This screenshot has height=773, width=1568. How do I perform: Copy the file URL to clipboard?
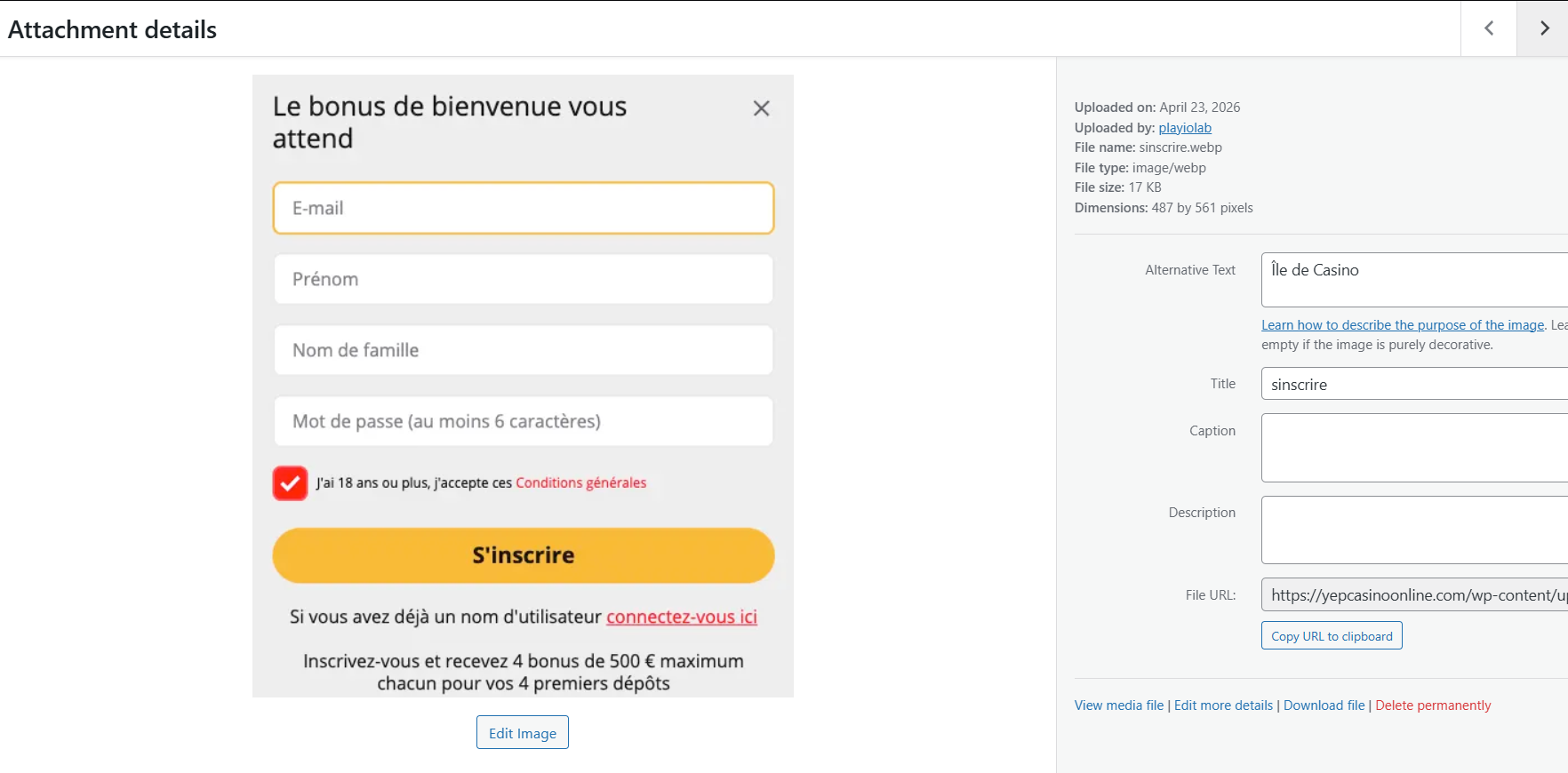[x=1331, y=636]
